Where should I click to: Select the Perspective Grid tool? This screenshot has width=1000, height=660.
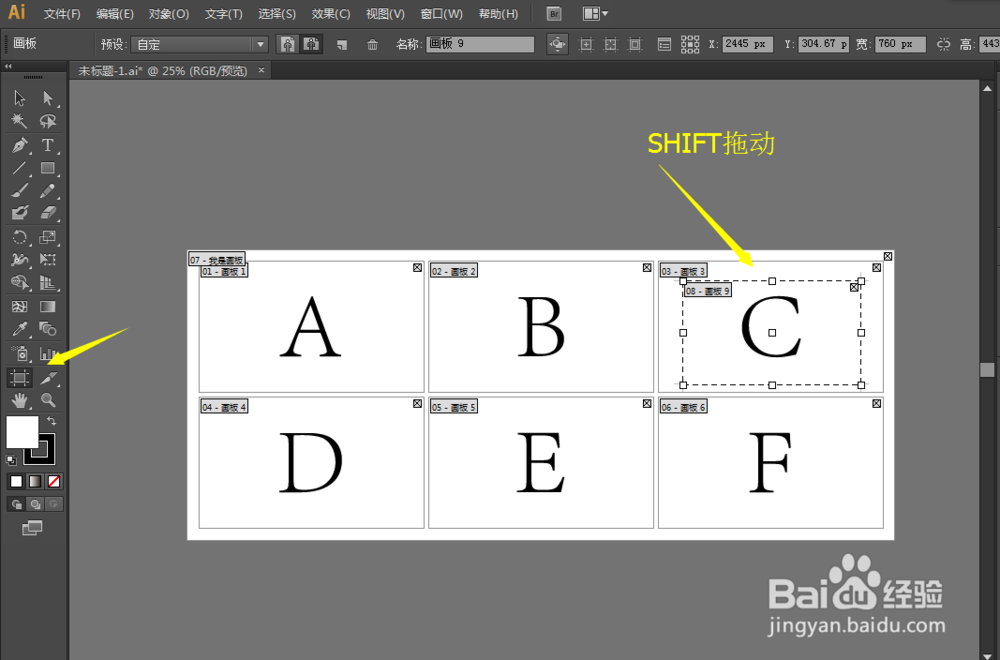48,282
